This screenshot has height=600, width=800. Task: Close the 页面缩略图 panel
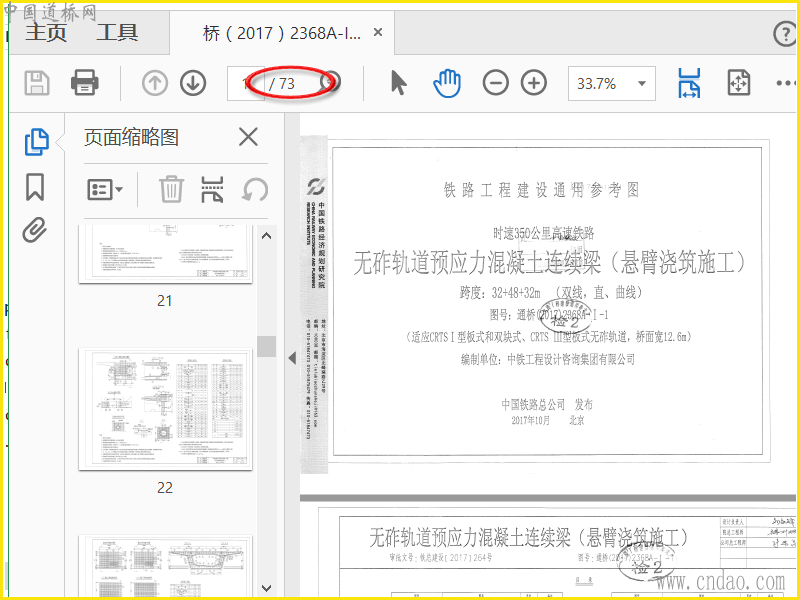(248, 137)
